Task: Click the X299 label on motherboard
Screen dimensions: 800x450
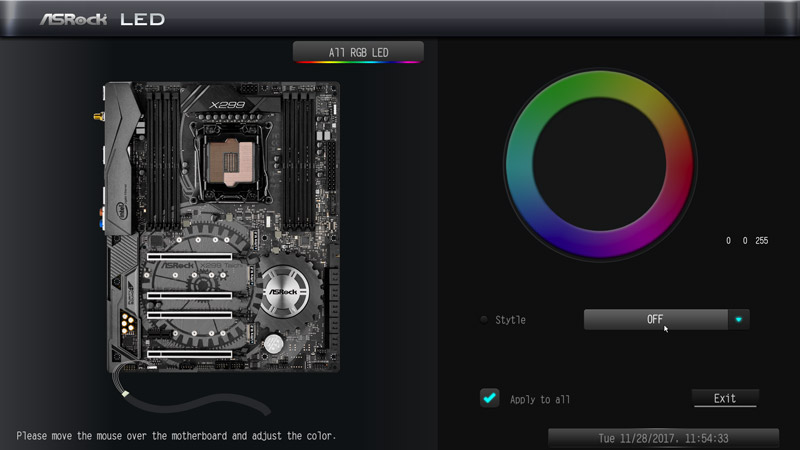Action: pos(228,105)
